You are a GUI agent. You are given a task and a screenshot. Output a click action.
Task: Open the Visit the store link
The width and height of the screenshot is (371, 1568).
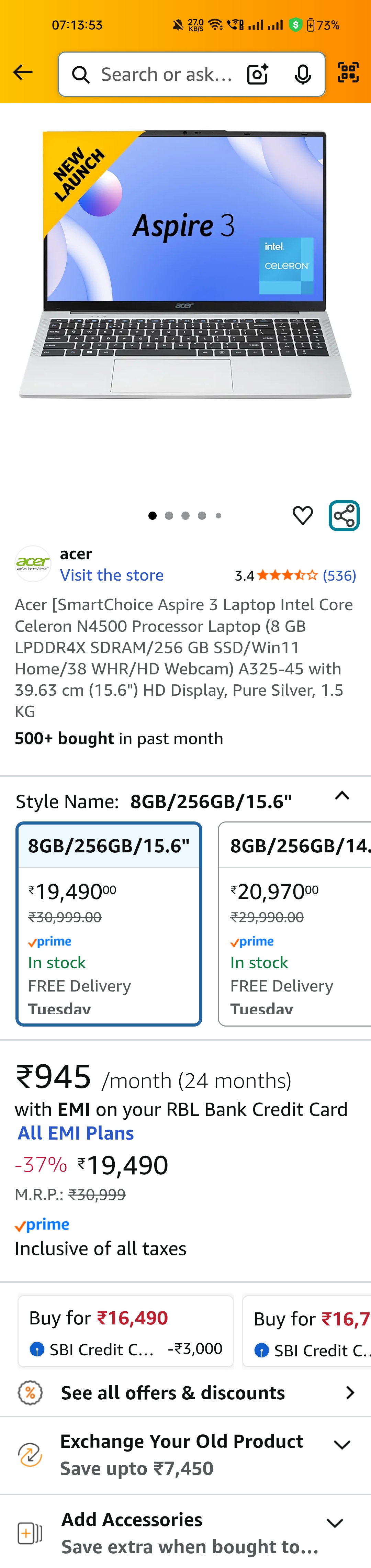point(111,575)
